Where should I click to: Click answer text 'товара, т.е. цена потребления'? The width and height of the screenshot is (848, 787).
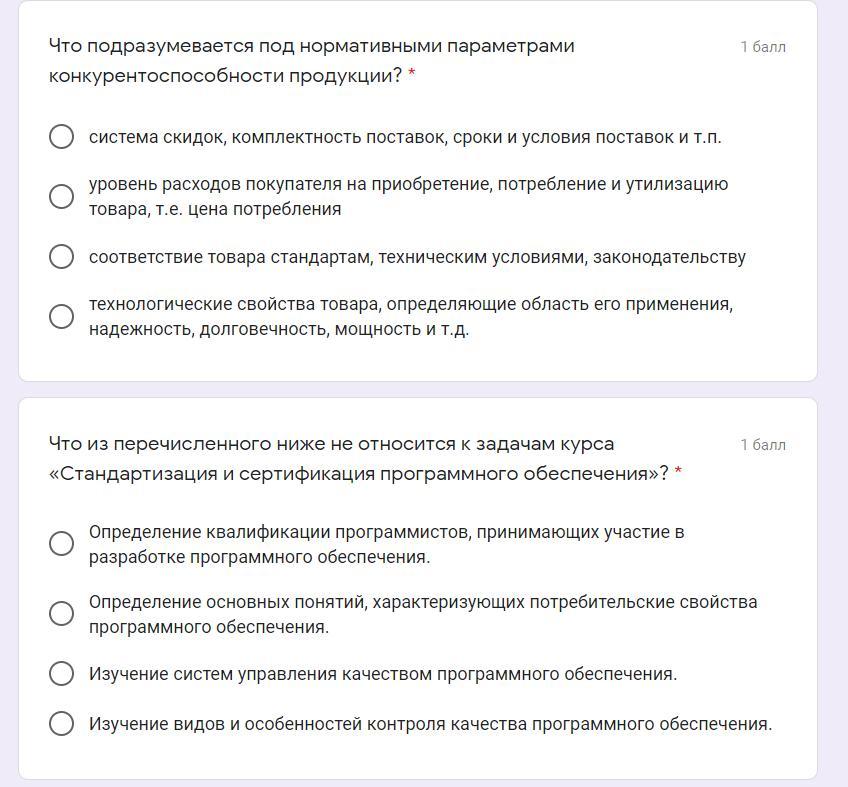coord(215,209)
